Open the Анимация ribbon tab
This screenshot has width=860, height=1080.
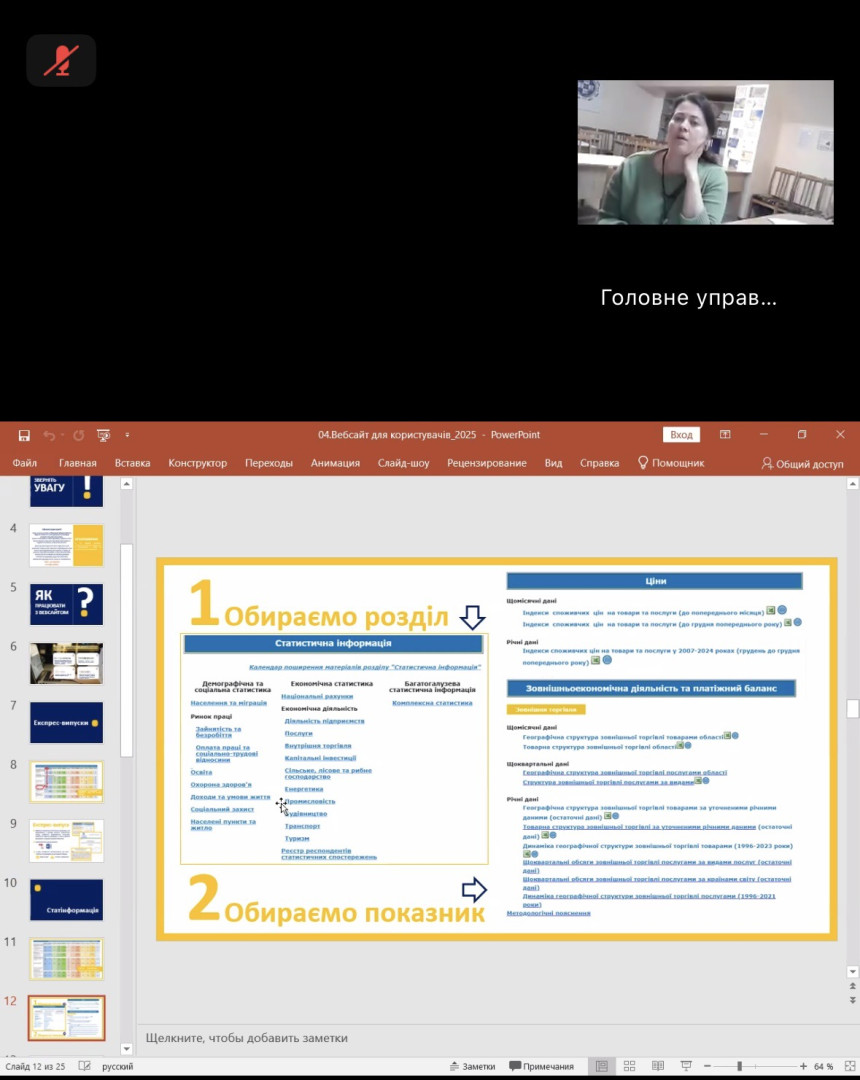335,463
